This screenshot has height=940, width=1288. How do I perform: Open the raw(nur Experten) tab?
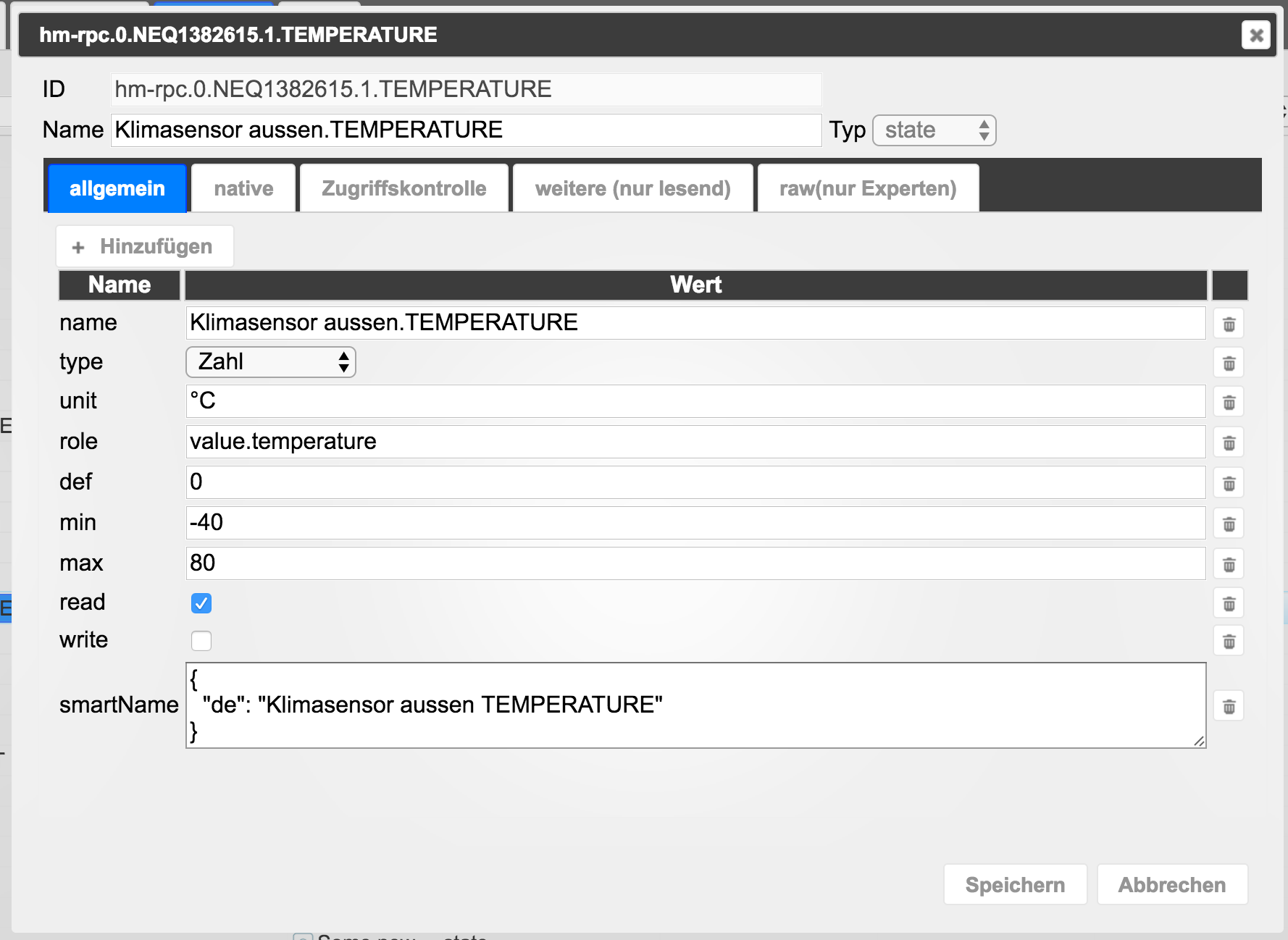tap(868, 188)
